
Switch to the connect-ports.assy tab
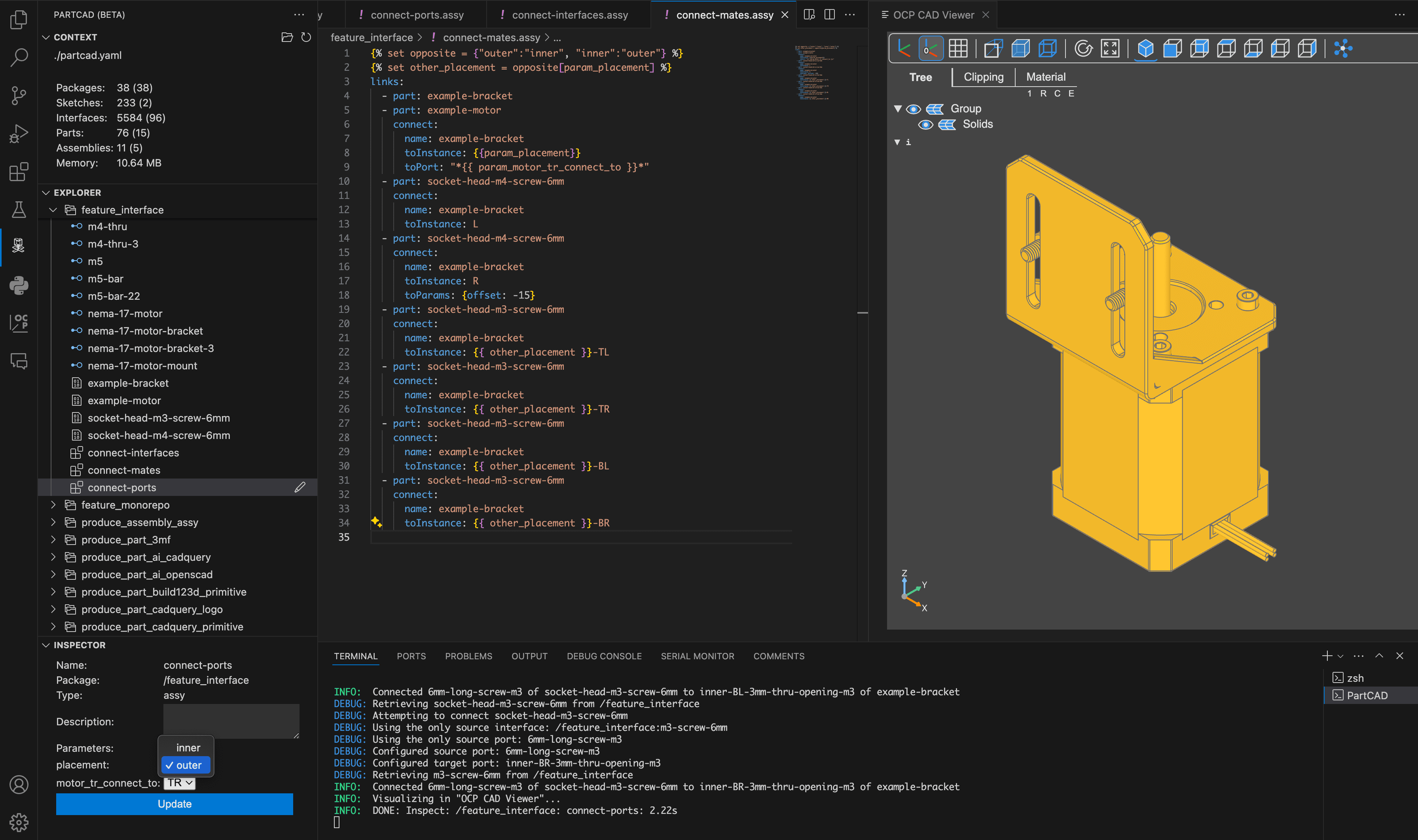[417, 15]
